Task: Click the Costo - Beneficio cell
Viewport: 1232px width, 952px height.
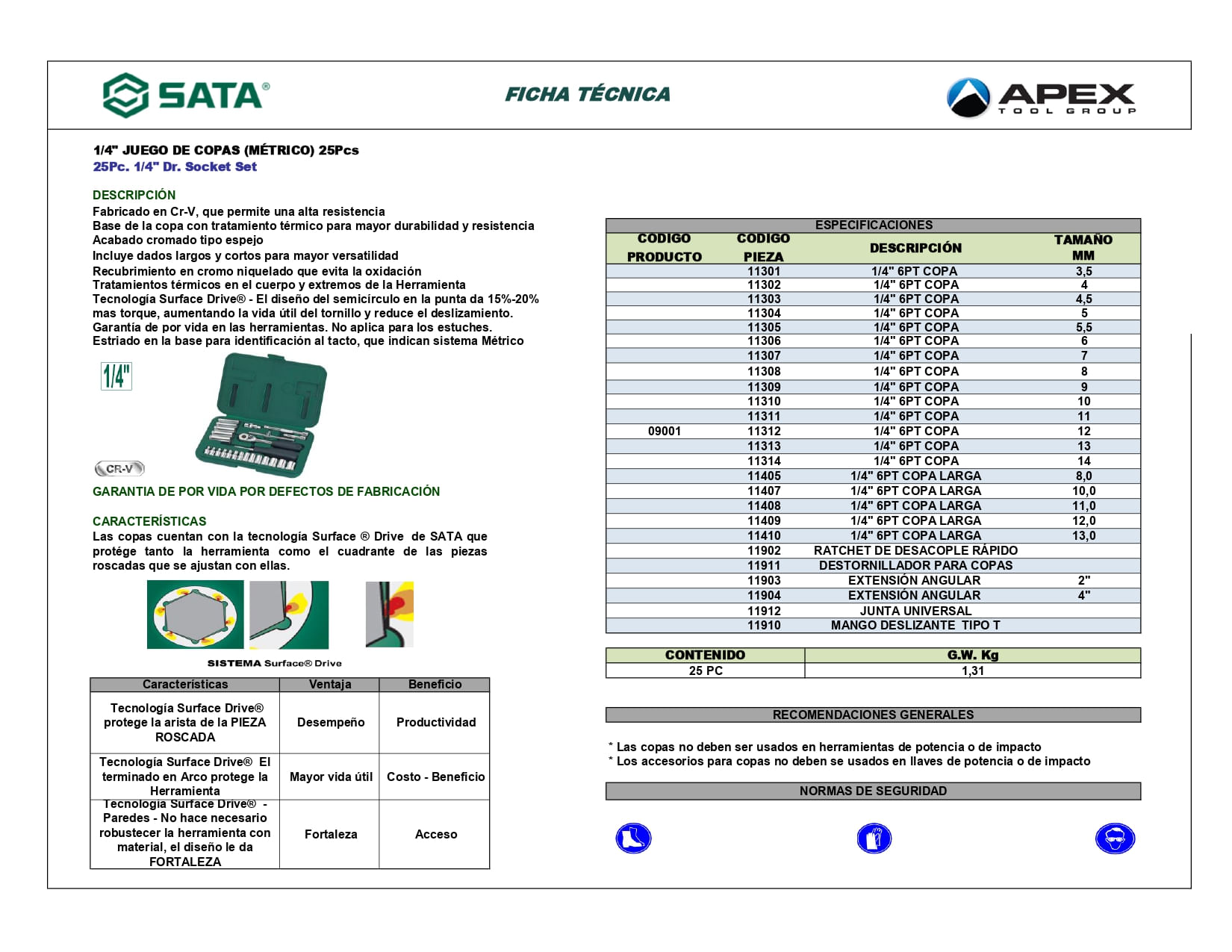Action: (x=436, y=777)
